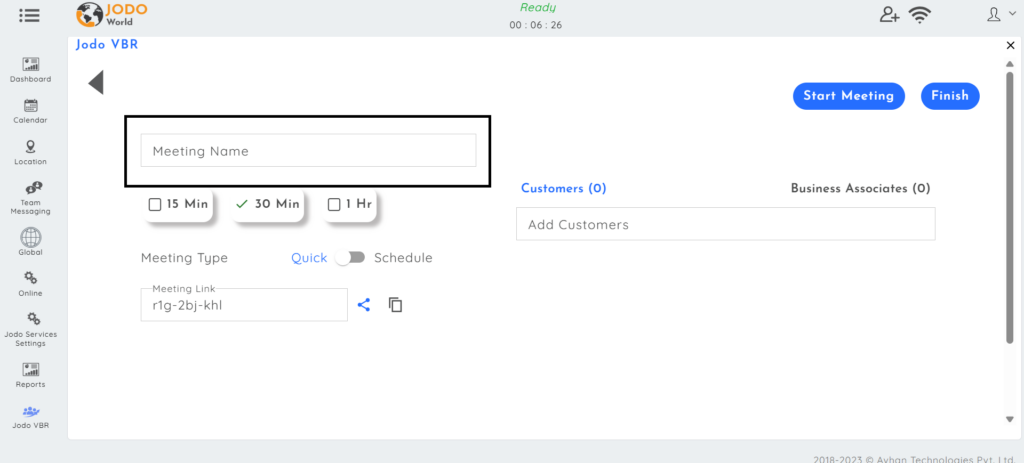1024x463 pixels.
Task: Click the Jodo World globe logo
Action: 90,15
